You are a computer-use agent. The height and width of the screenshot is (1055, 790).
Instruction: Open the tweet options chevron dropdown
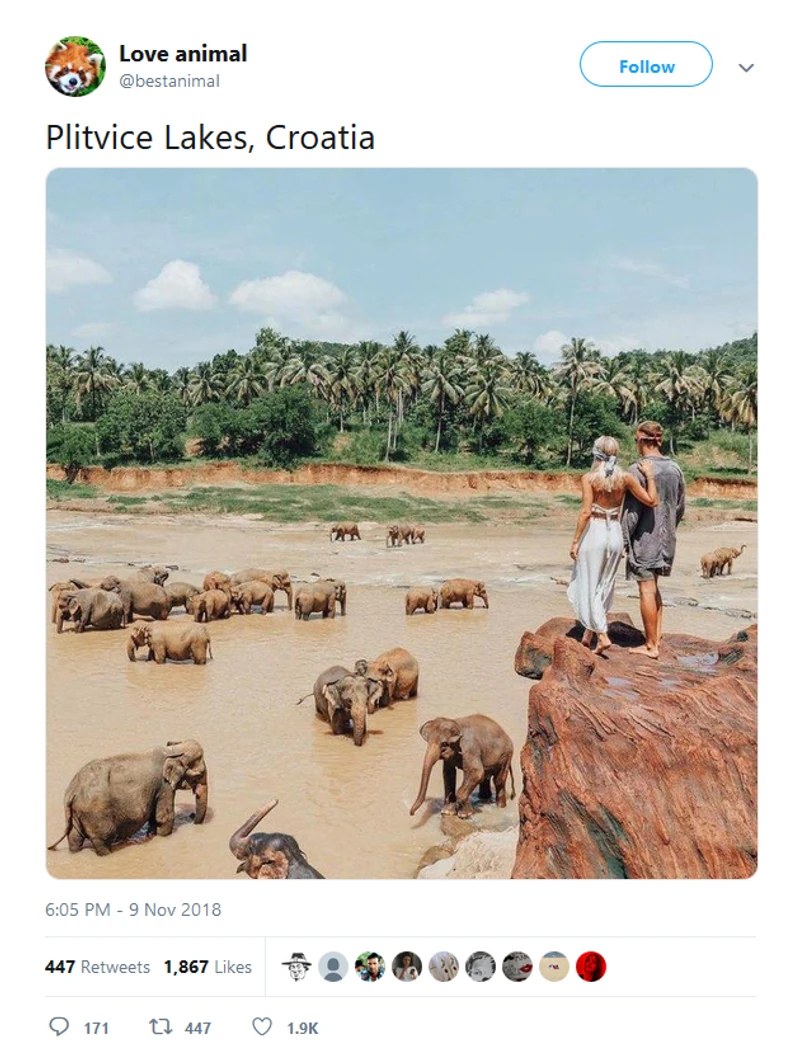click(746, 67)
